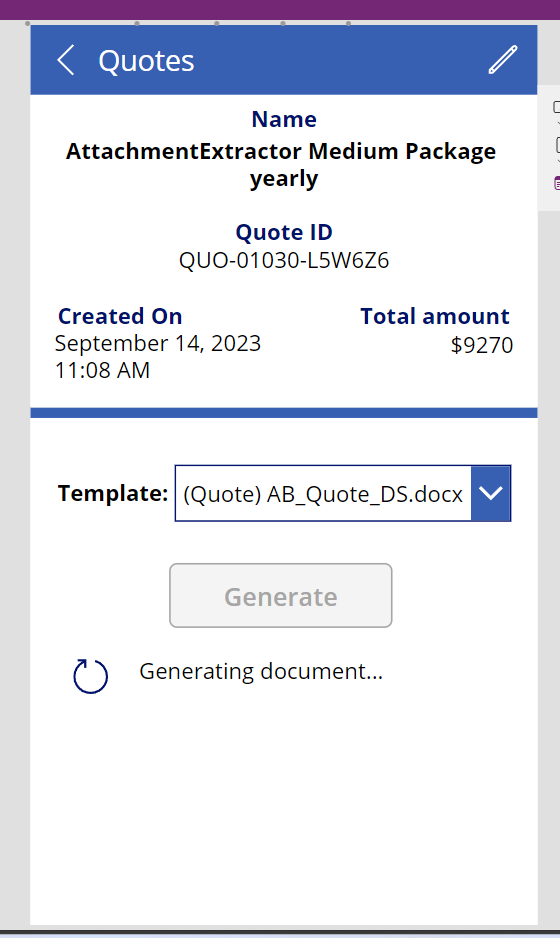Click the spinning loading indicator icon
Screen dimensions: 560x938
[x=90, y=676]
